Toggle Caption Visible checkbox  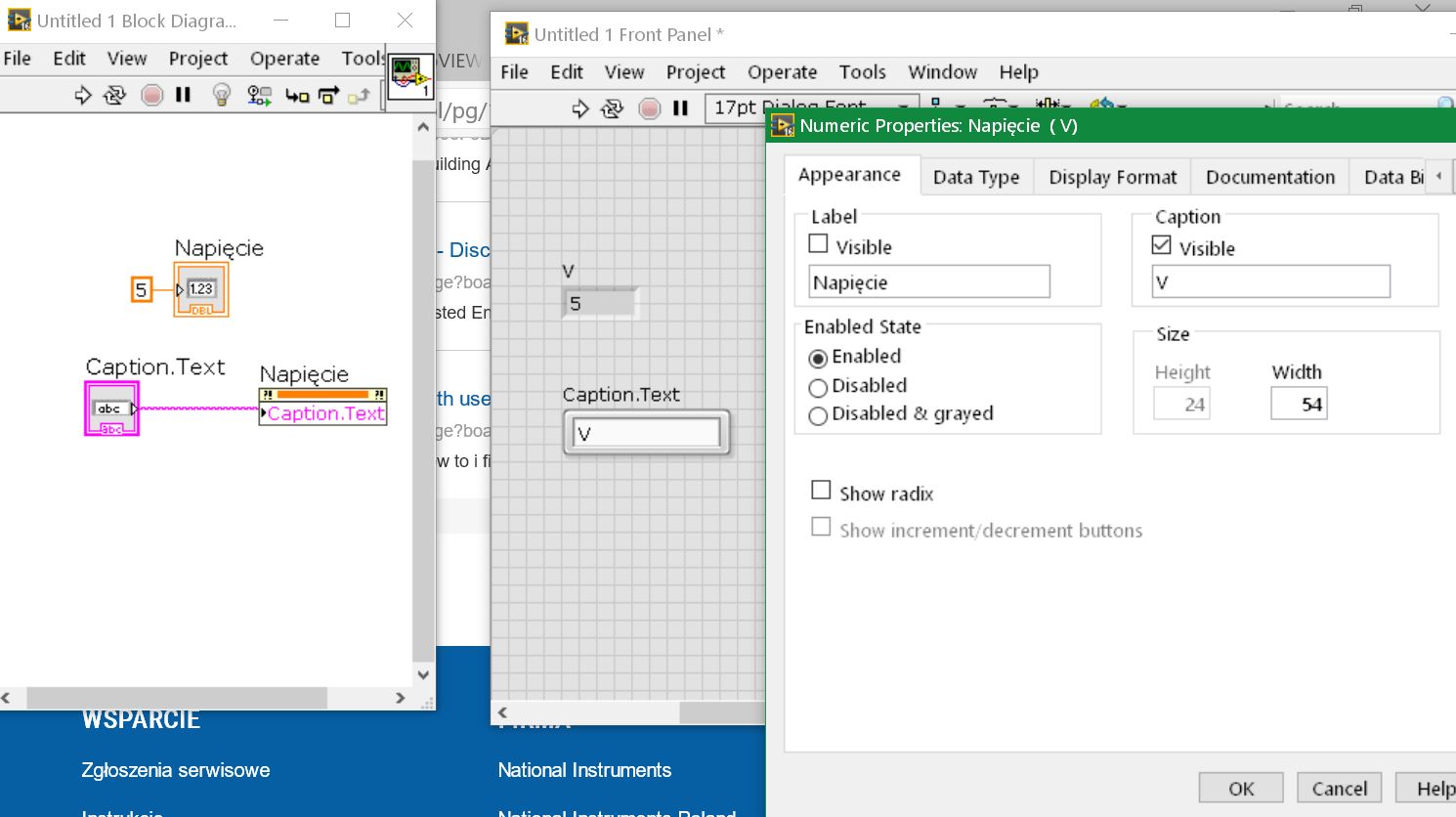[1162, 245]
